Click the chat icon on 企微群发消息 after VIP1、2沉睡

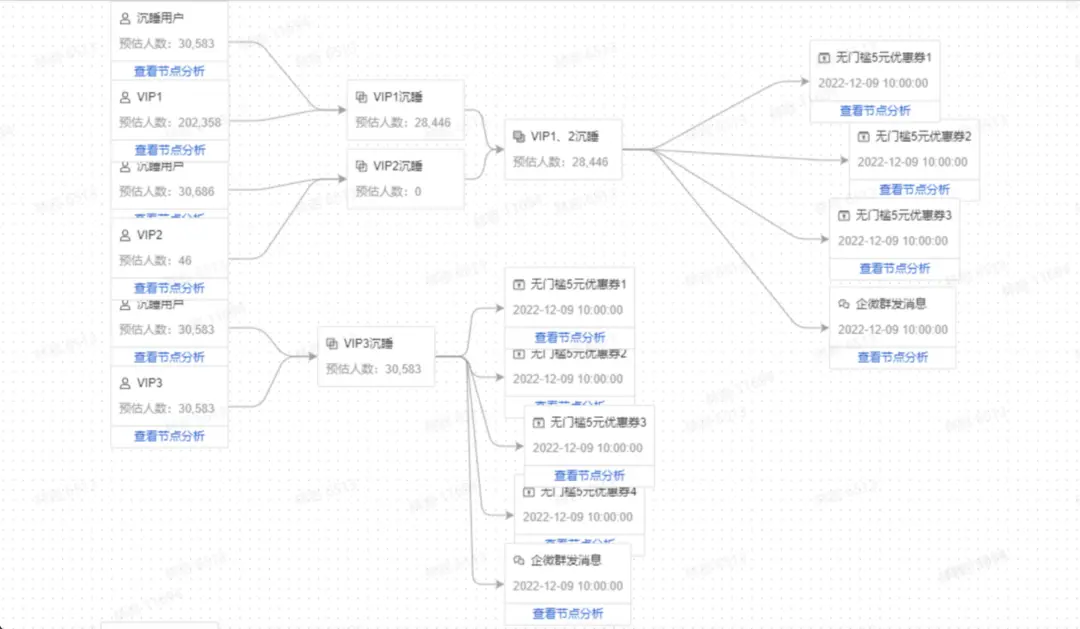[843, 304]
